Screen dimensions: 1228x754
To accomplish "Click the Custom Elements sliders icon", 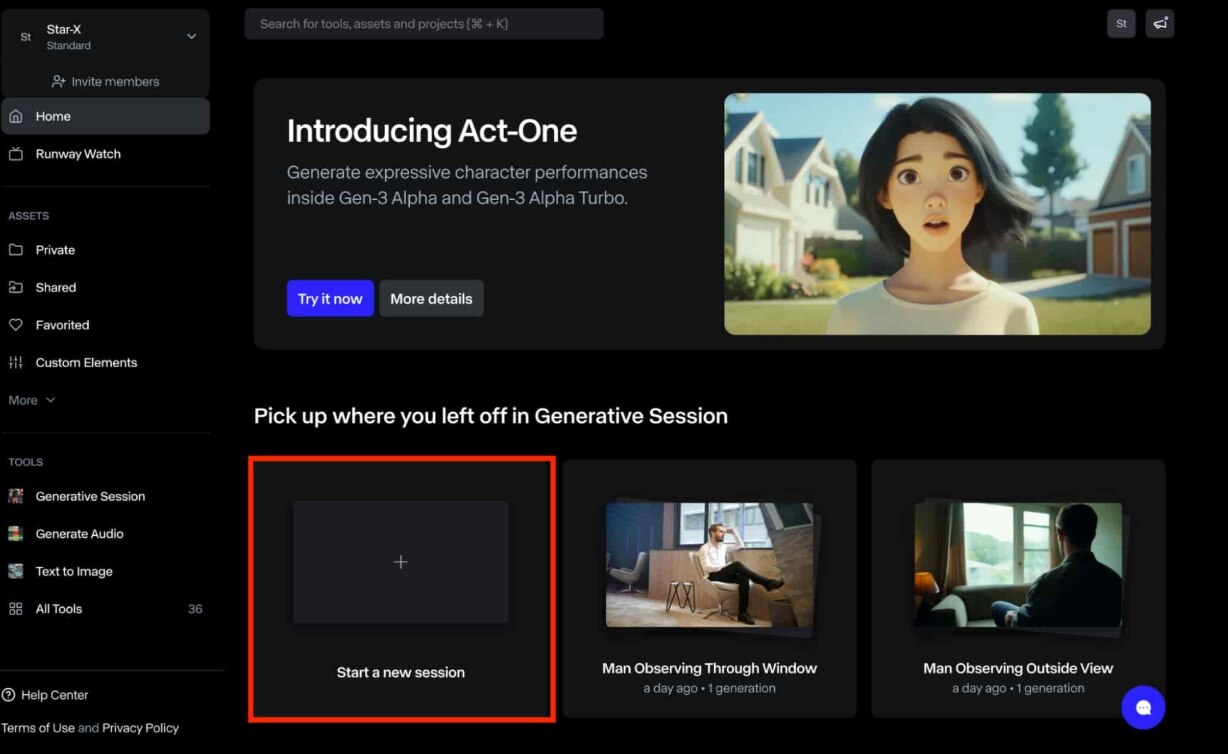I will tap(16, 362).
